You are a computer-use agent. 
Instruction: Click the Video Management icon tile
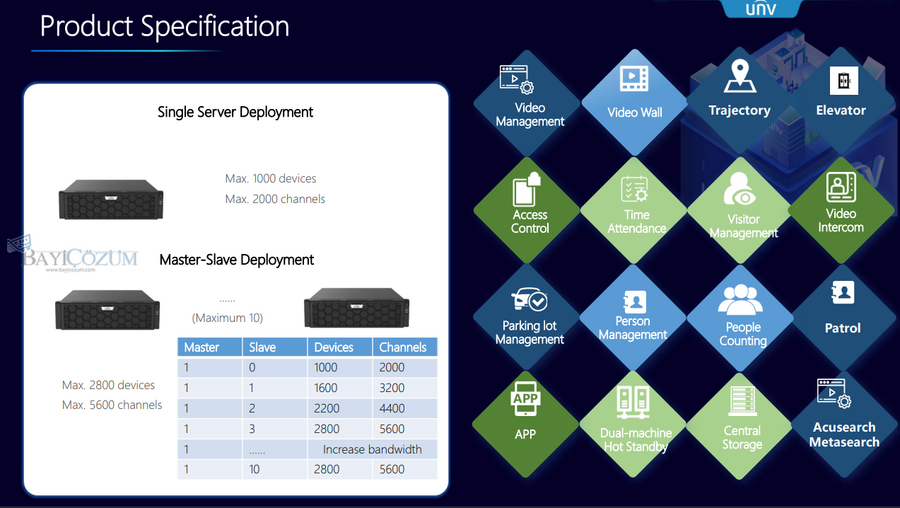click(529, 98)
